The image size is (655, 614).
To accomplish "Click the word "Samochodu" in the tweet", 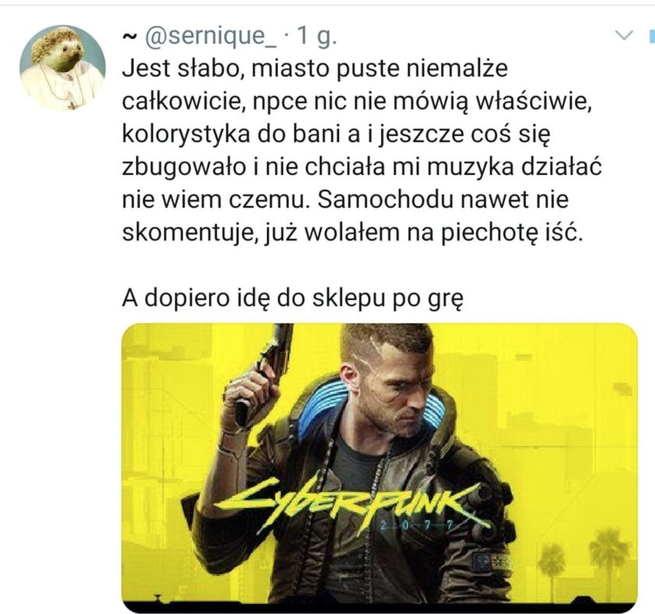I will (x=385, y=200).
